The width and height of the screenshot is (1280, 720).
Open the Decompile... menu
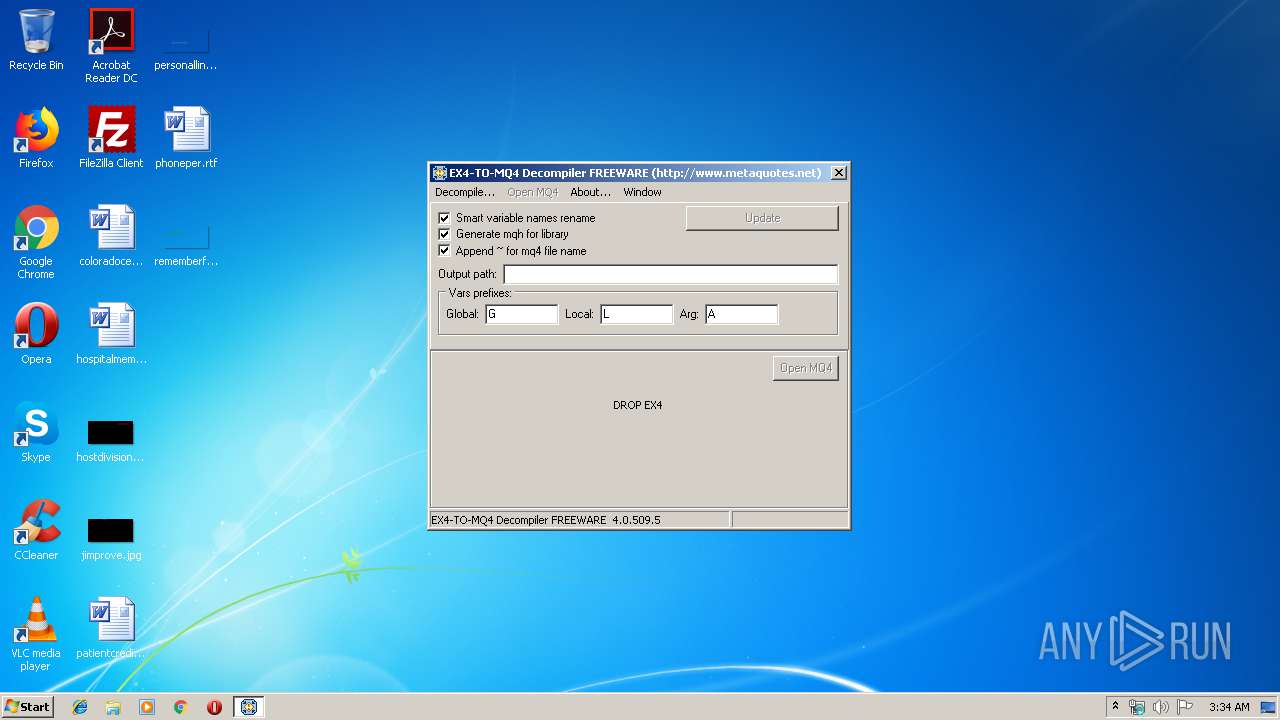click(464, 192)
